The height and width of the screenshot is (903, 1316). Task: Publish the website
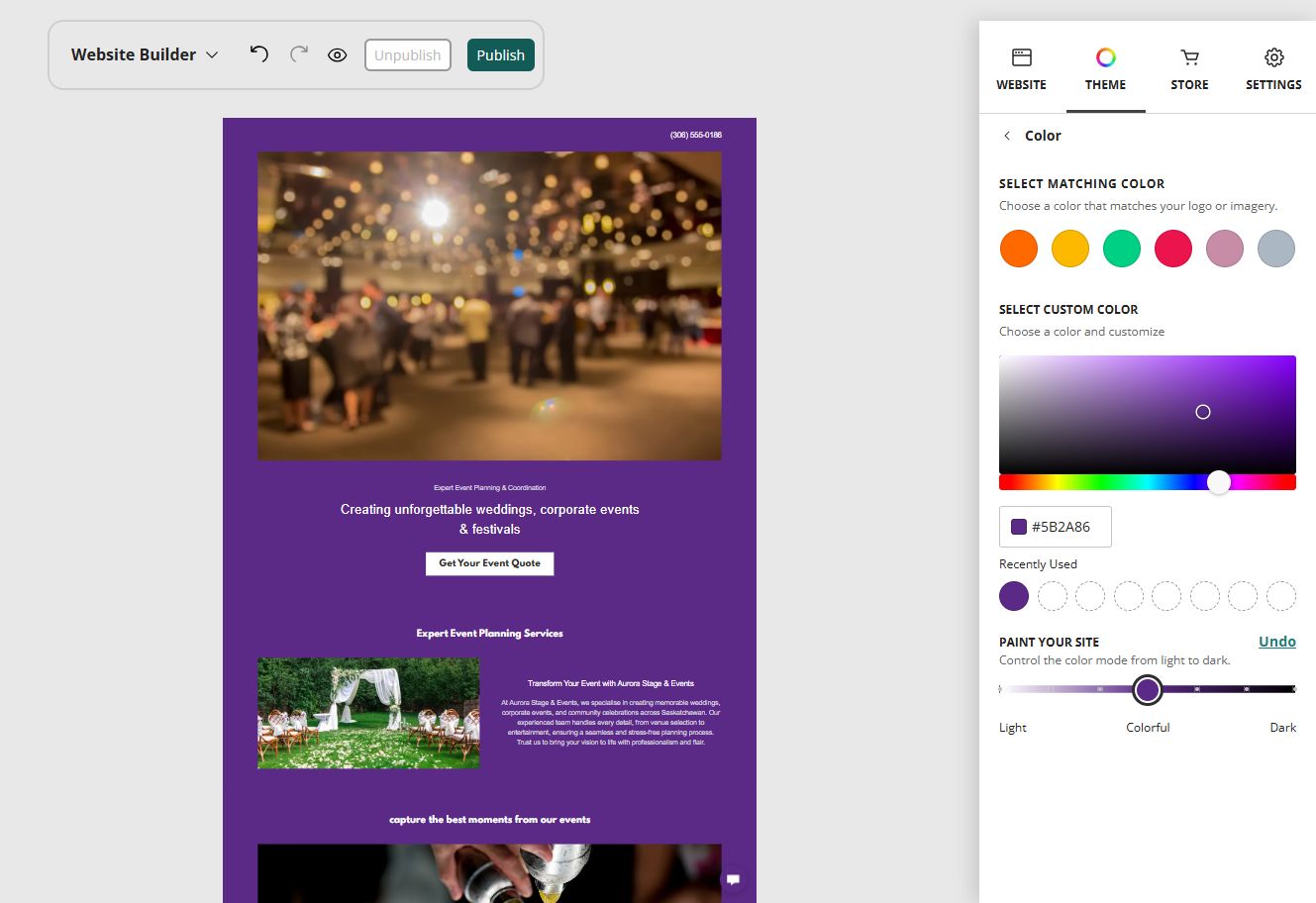[x=501, y=55]
